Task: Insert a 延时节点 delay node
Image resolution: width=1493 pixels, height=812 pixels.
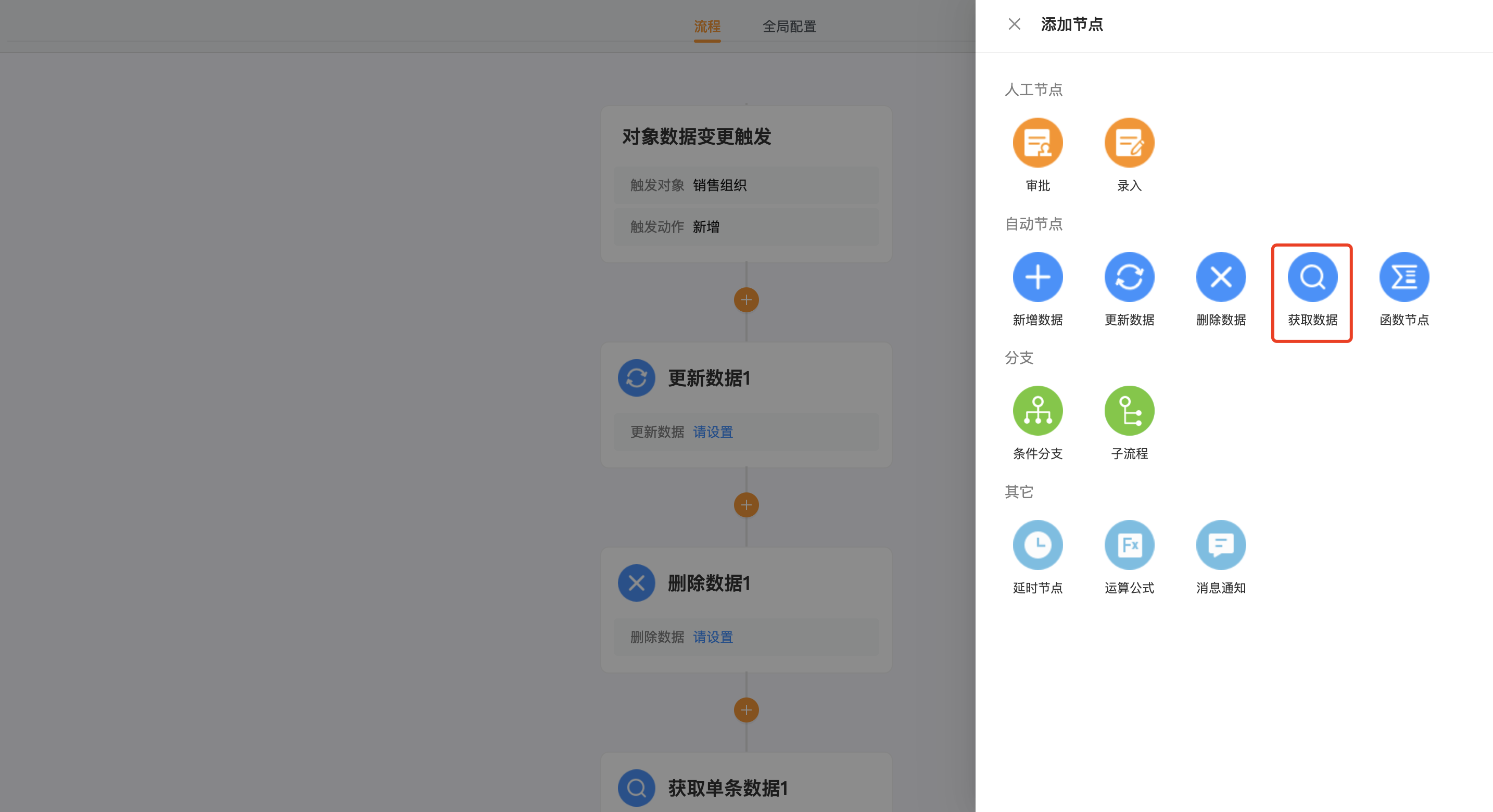Action: click(1037, 545)
